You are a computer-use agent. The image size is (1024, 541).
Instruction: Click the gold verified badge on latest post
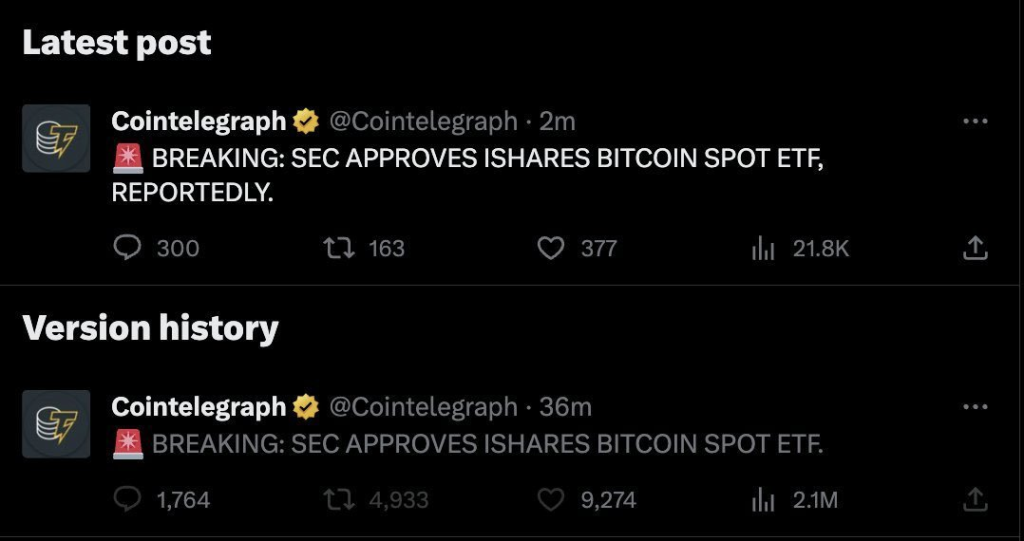tap(305, 122)
